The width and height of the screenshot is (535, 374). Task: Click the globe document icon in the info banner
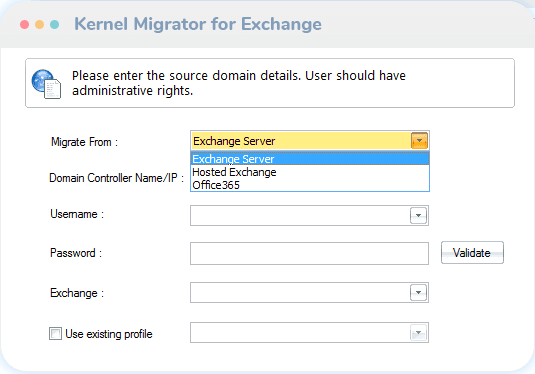click(x=46, y=84)
